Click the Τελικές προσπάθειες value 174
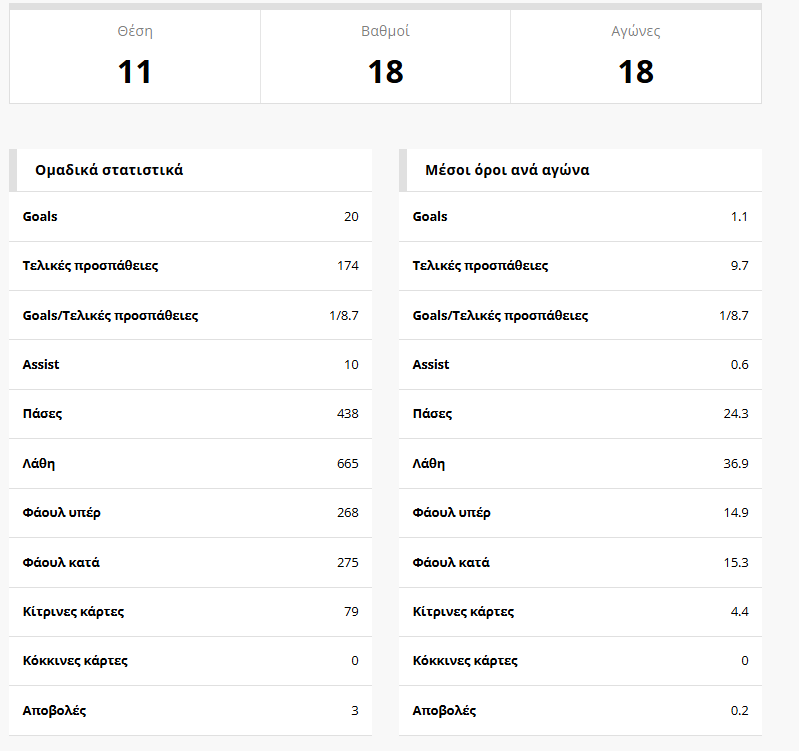Image resolution: width=799 pixels, height=751 pixels. pos(348,266)
